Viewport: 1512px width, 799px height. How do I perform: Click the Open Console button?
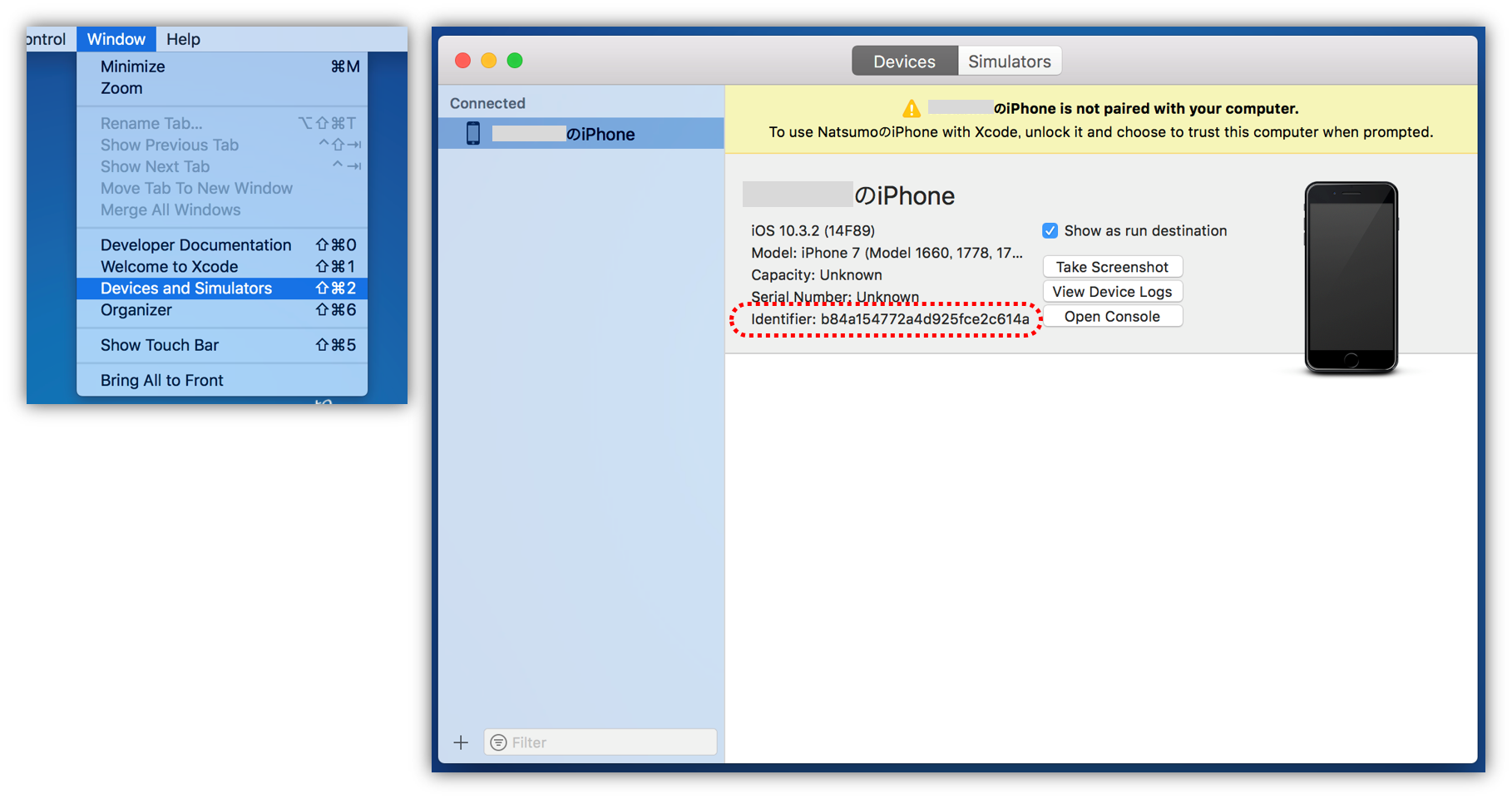click(x=1112, y=317)
